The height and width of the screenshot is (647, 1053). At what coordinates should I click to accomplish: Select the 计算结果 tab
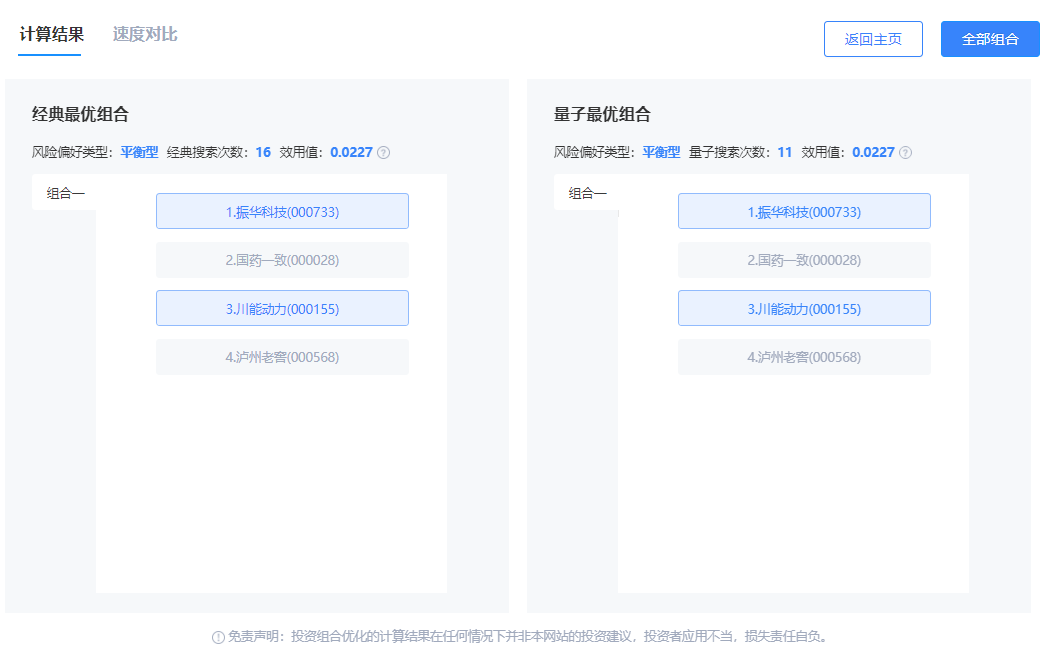click(x=49, y=33)
